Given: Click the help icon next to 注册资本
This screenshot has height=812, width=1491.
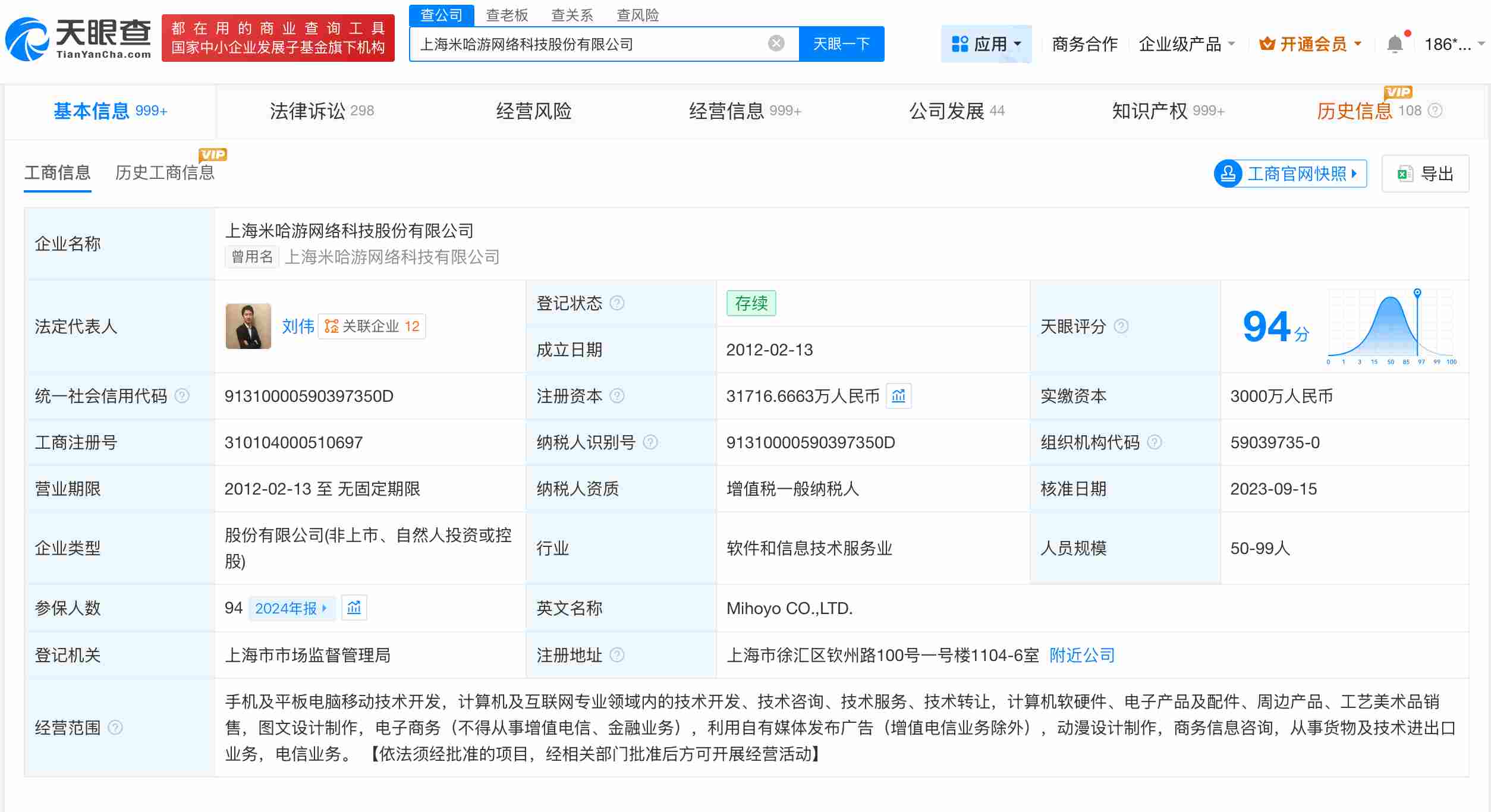Looking at the screenshot, I should click(618, 396).
